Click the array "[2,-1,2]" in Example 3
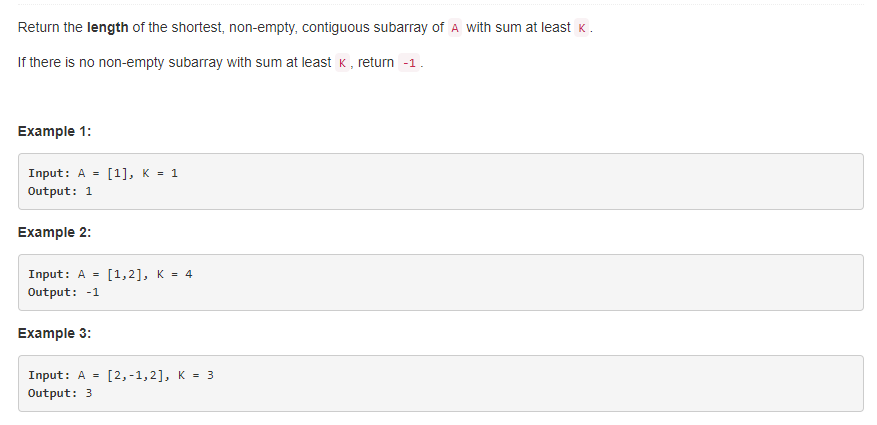The height and width of the screenshot is (425, 877). tap(138, 375)
